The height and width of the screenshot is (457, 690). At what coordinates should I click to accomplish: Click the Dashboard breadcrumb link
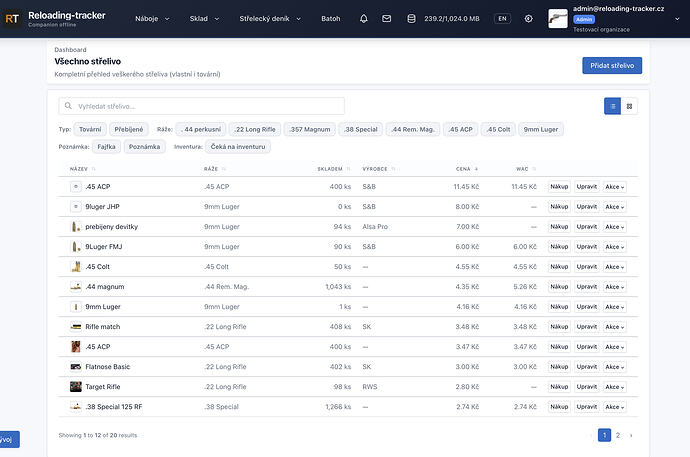pyautogui.click(x=70, y=50)
